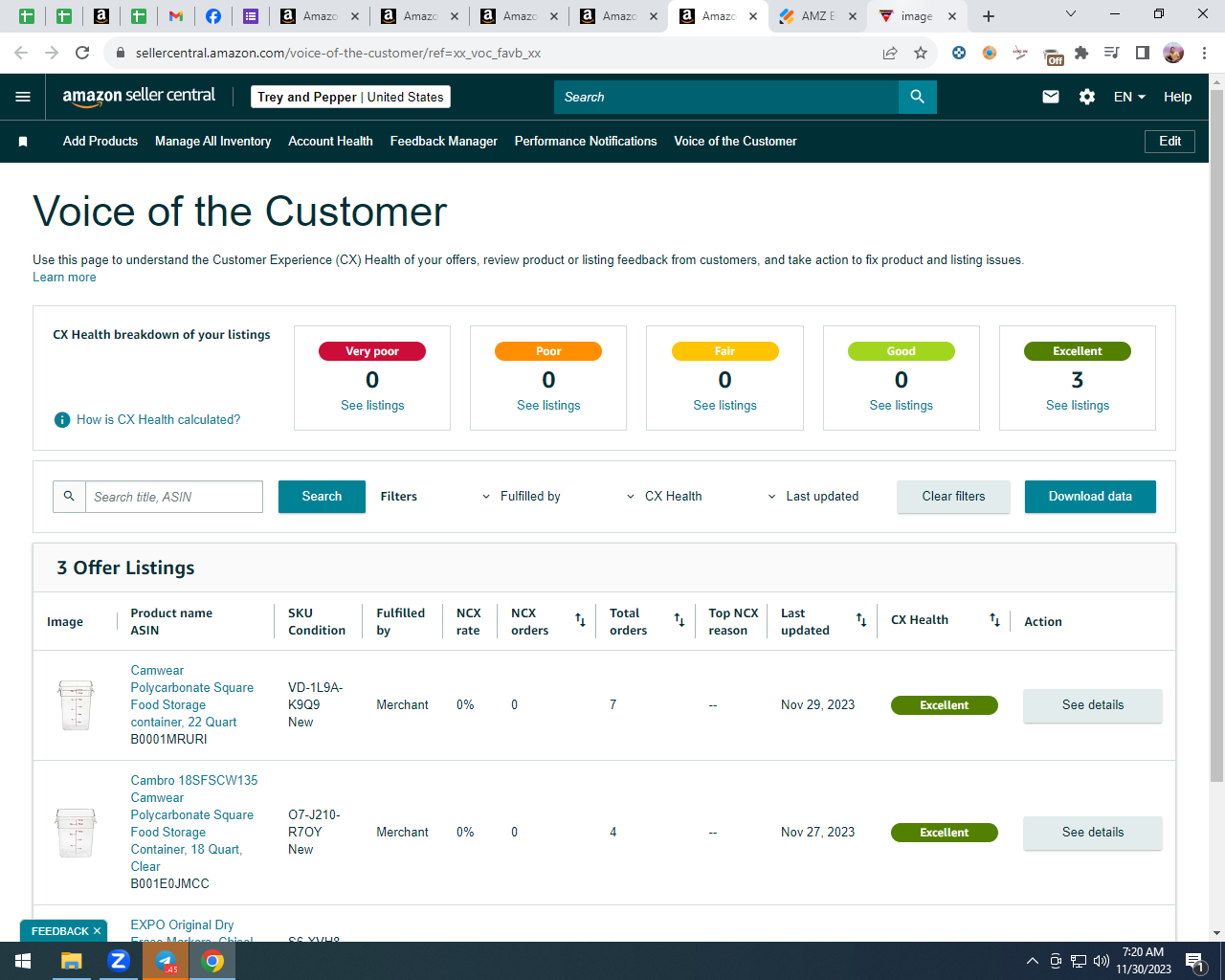Click the top Search field in the header
Image resolution: width=1225 pixels, height=980 pixels.
[x=726, y=97]
